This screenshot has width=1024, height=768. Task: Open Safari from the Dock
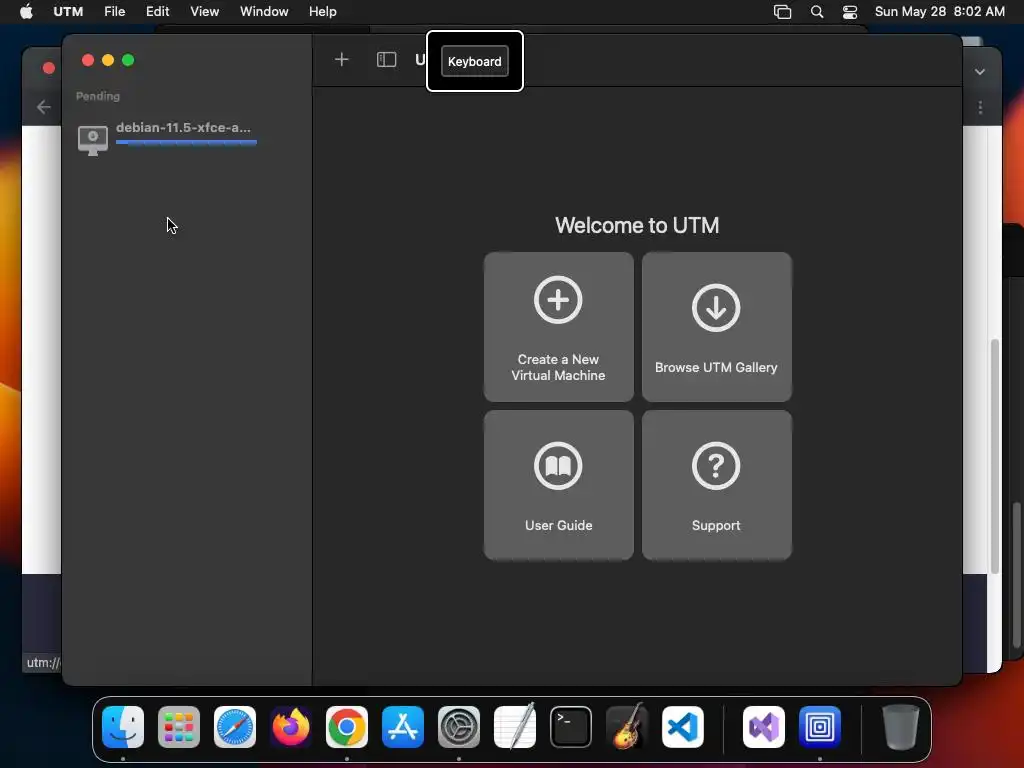(x=235, y=727)
